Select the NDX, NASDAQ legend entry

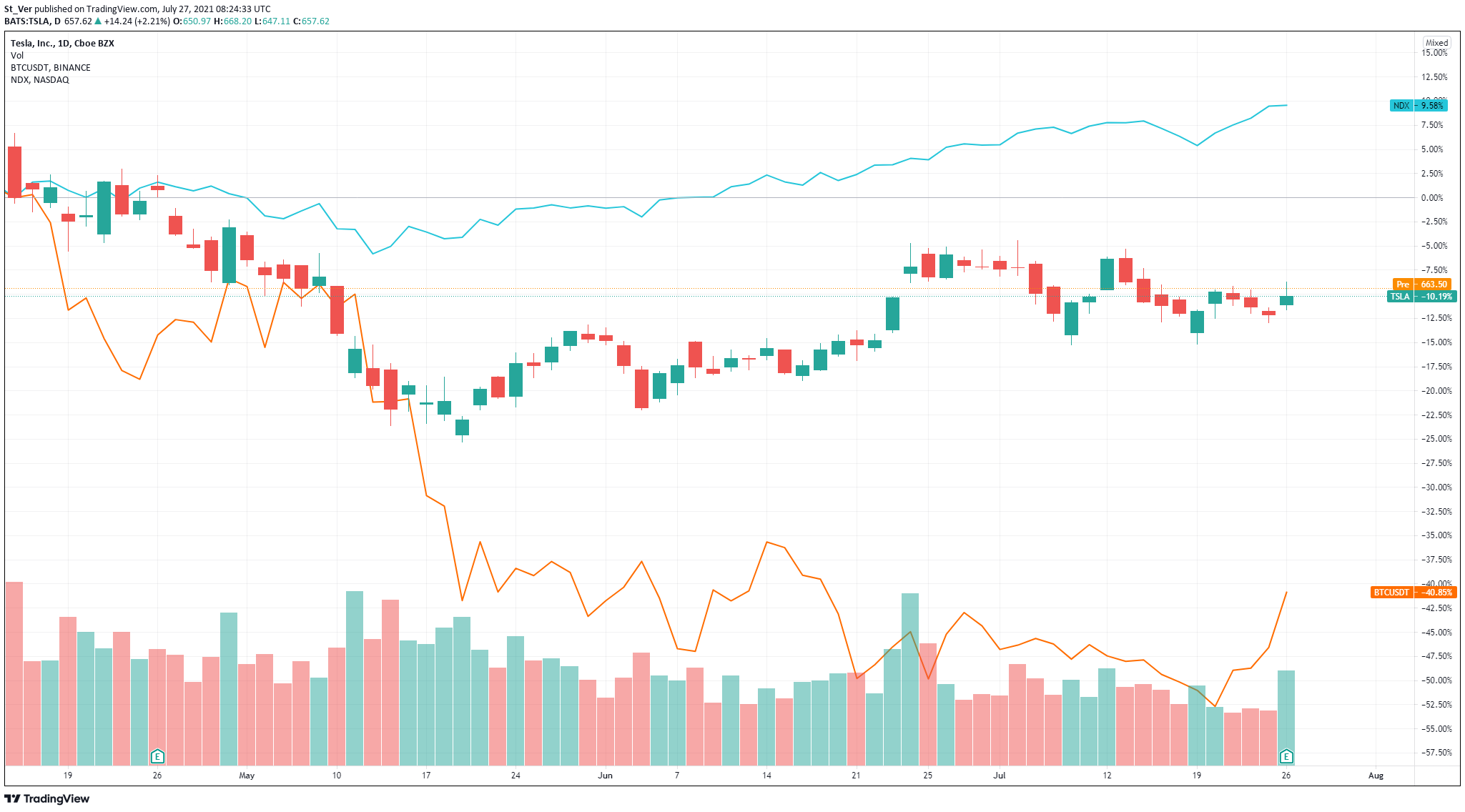[40, 80]
